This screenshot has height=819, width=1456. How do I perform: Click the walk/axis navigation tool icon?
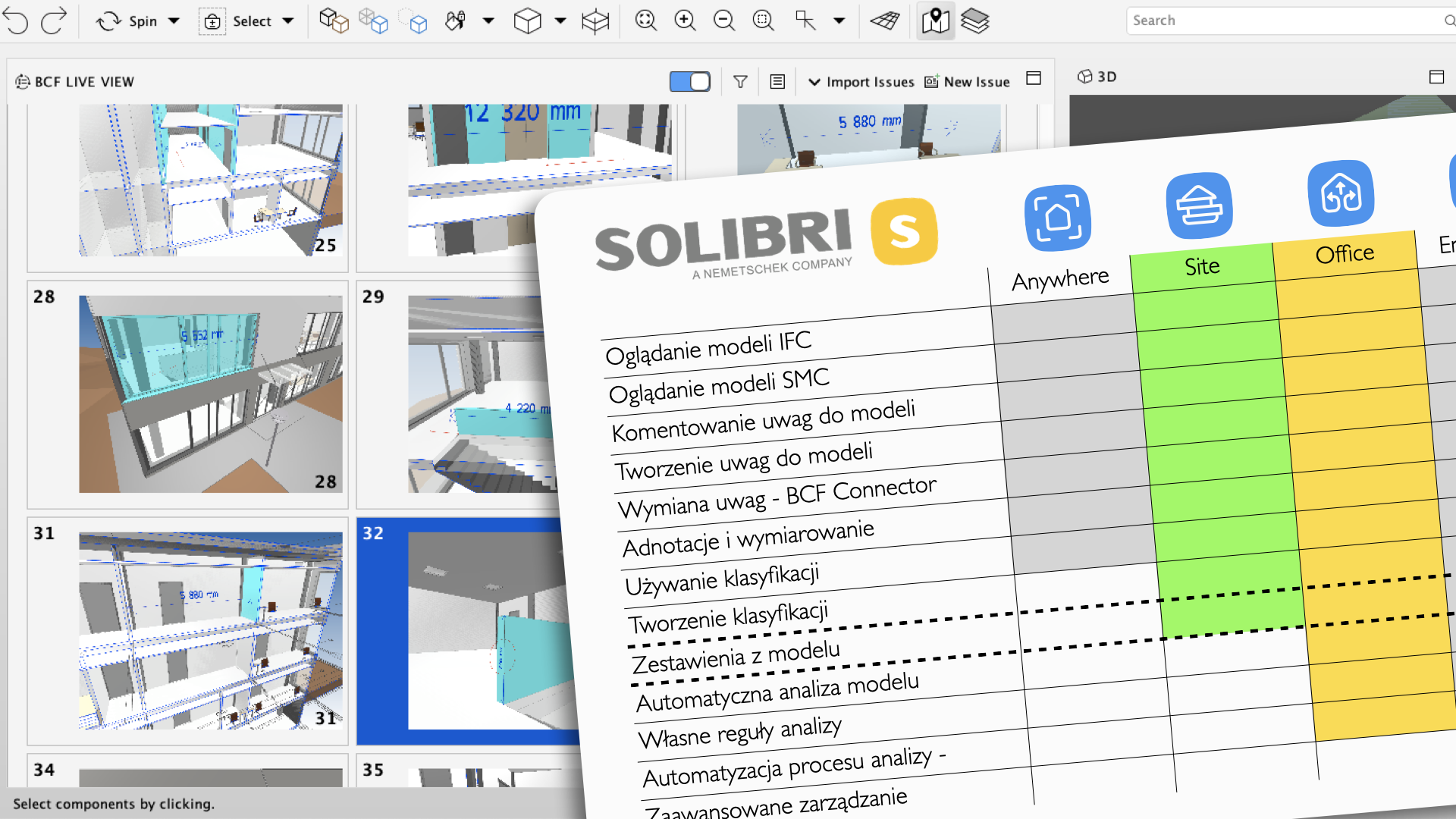point(805,21)
